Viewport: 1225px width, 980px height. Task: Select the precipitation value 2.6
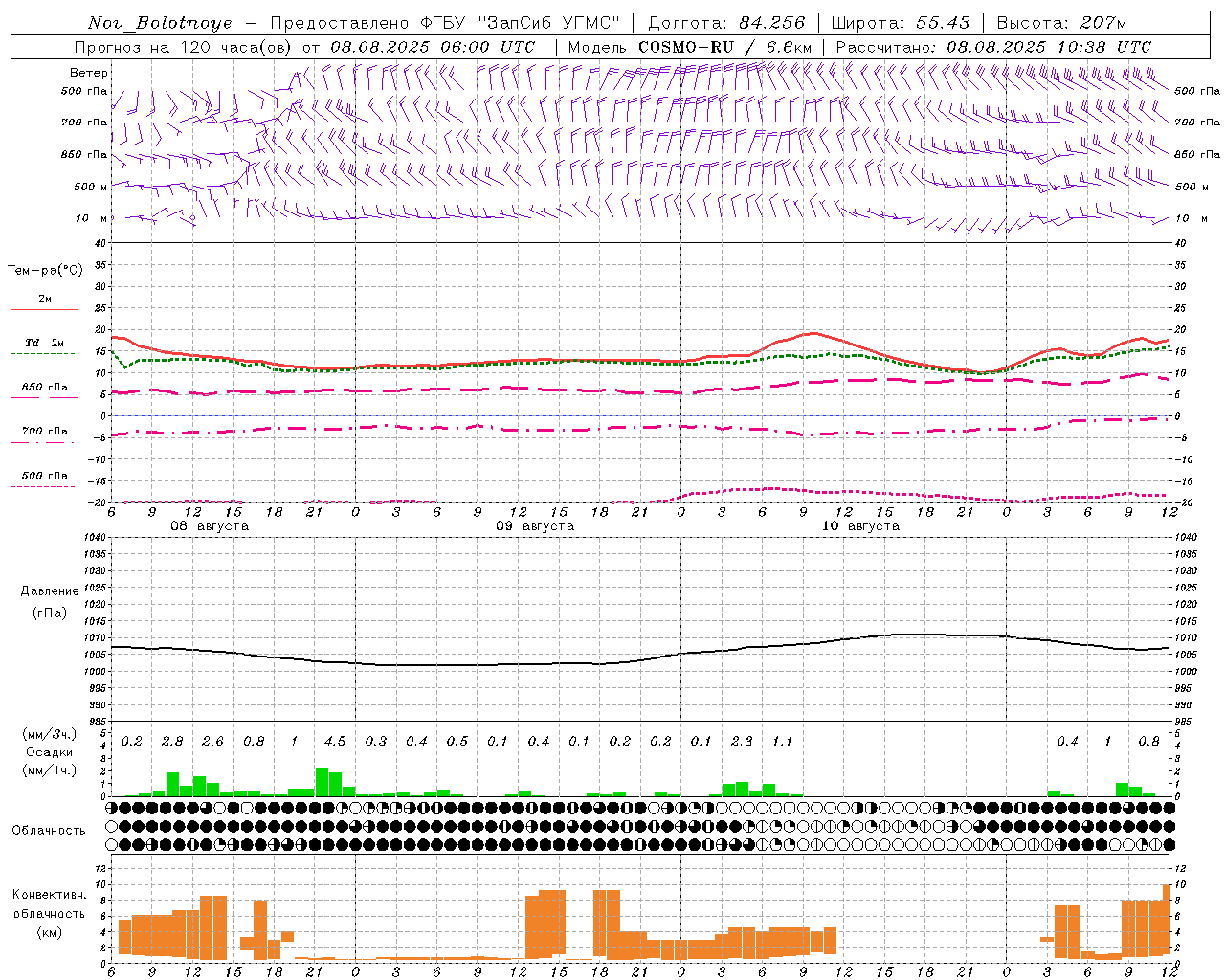pyautogui.click(x=212, y=741)
